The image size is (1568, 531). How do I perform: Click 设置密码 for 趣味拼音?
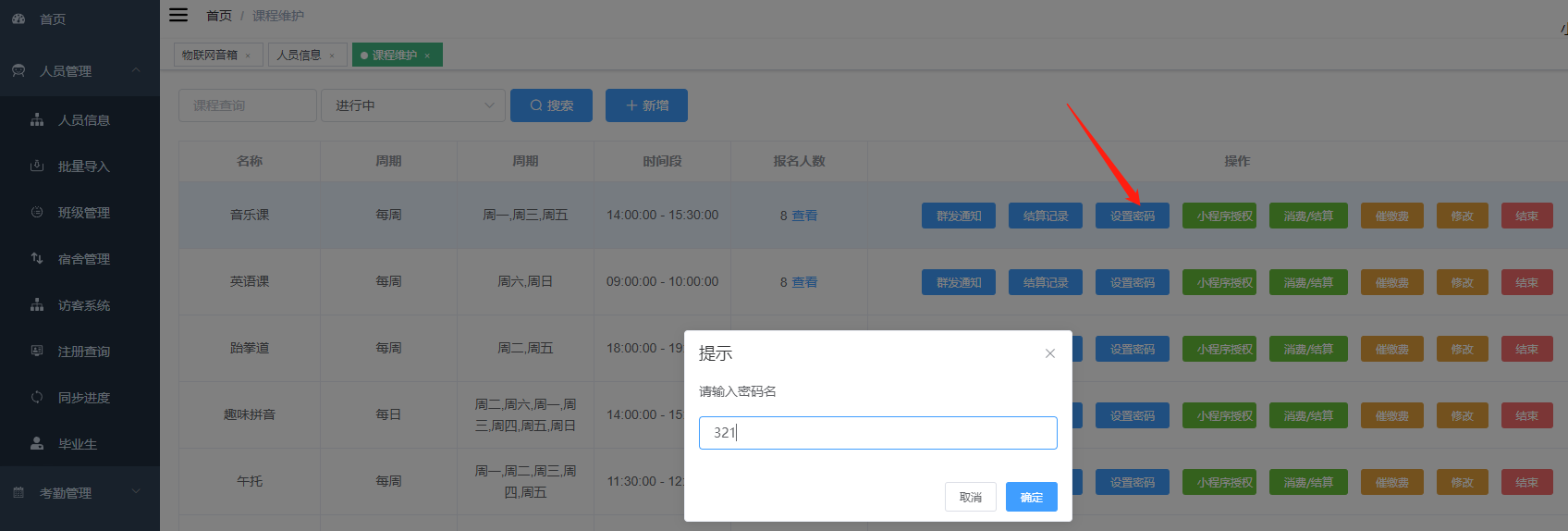click(1133, 415)
